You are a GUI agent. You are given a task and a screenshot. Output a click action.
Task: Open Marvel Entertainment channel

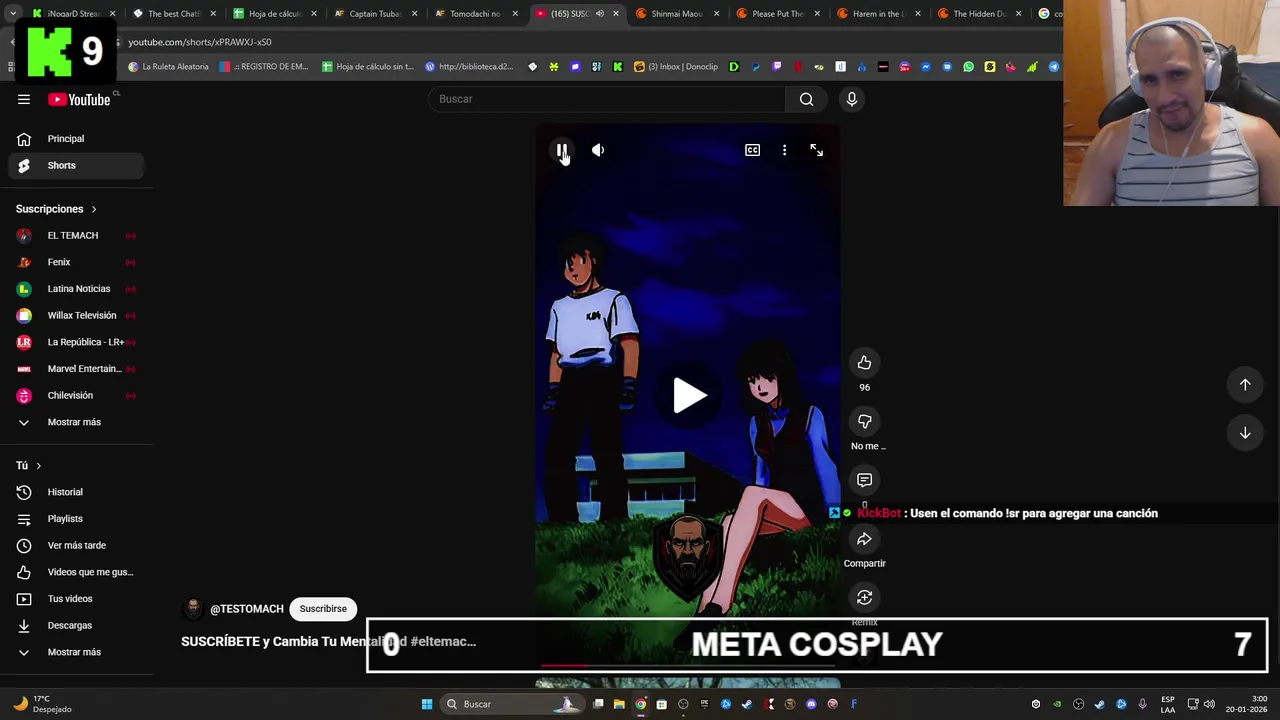76,369
